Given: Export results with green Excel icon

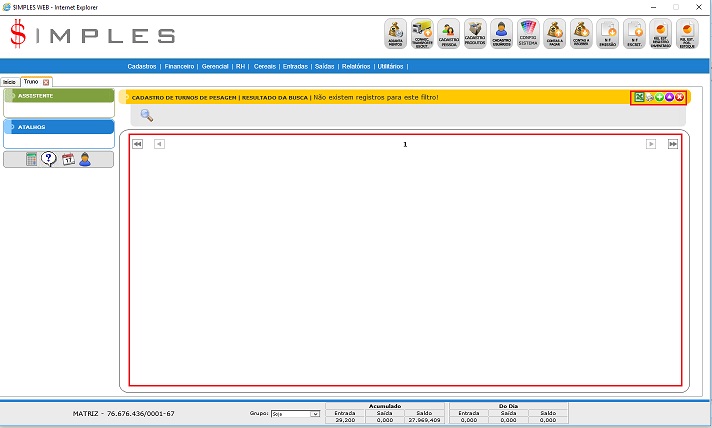Looking at the screenshot, I should (x=639, y=97).
